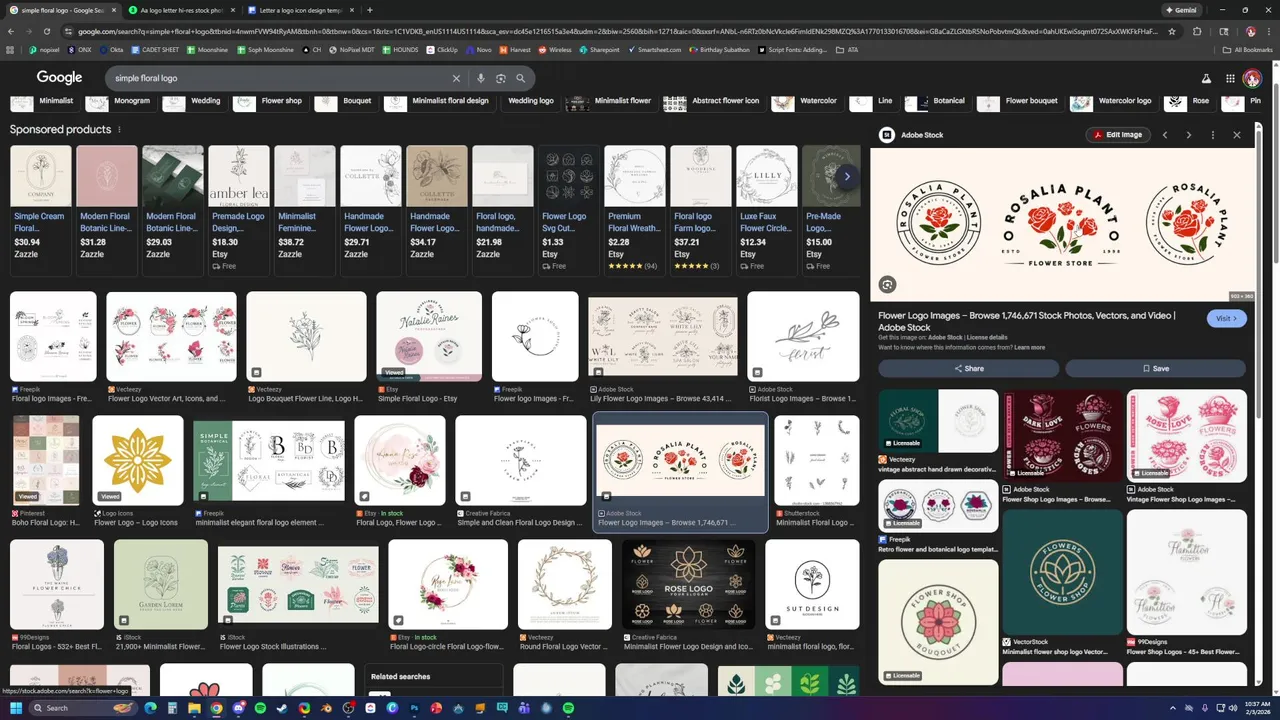Open Dark Love Adobe Stock related image

pyautogui.click(x=1063, y=436)
